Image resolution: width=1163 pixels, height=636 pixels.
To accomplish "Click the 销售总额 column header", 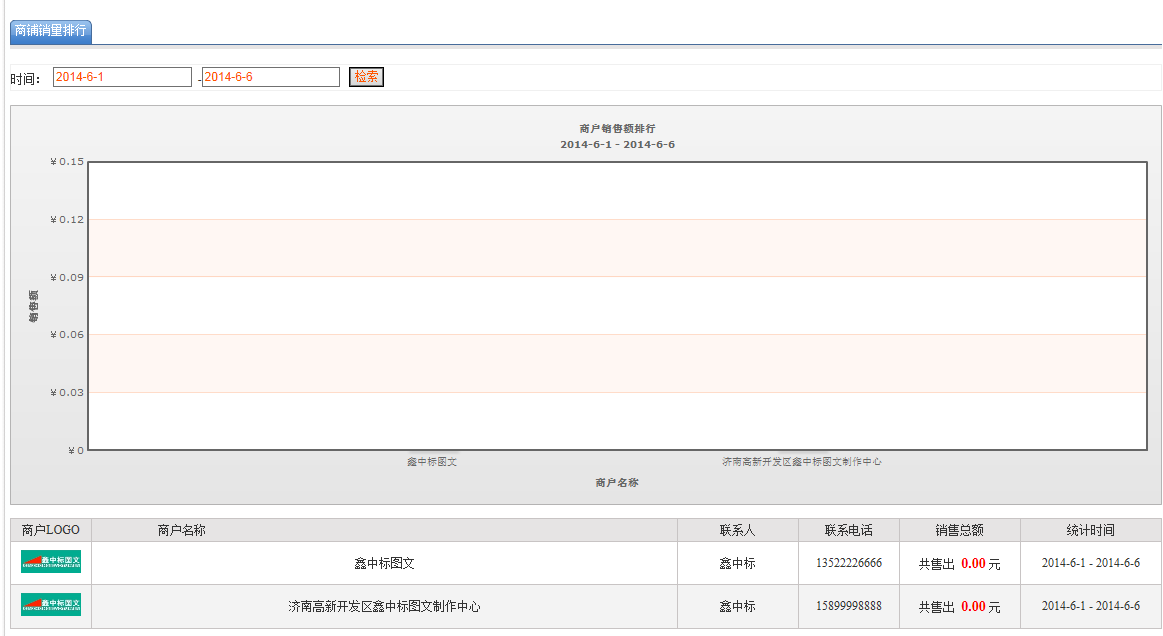I will coord(959,530).
